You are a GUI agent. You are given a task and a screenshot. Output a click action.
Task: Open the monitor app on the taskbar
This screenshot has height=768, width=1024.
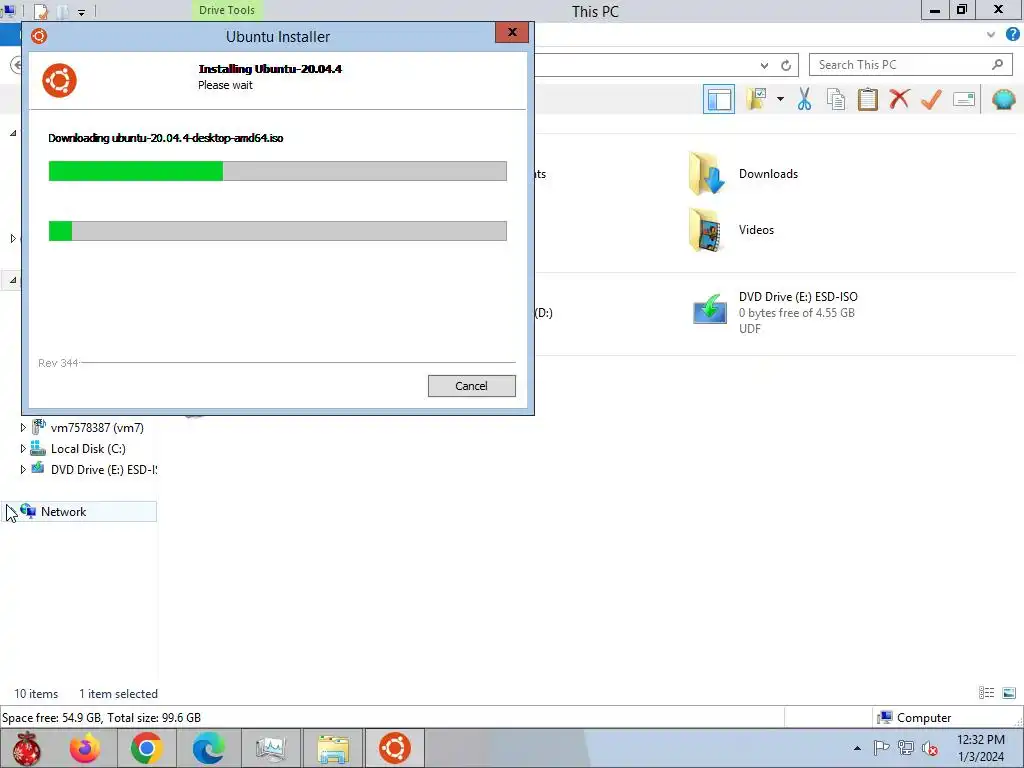(270, 748)
